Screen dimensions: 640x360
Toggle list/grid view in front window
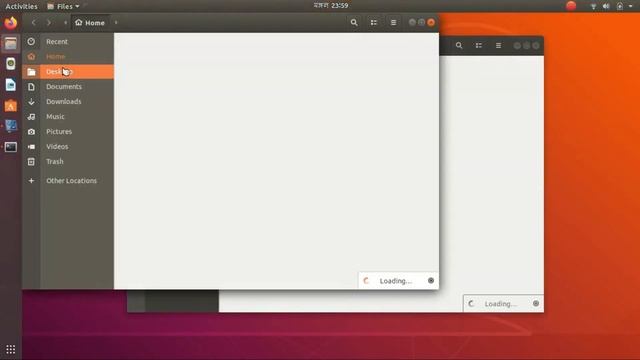(373, 23)
